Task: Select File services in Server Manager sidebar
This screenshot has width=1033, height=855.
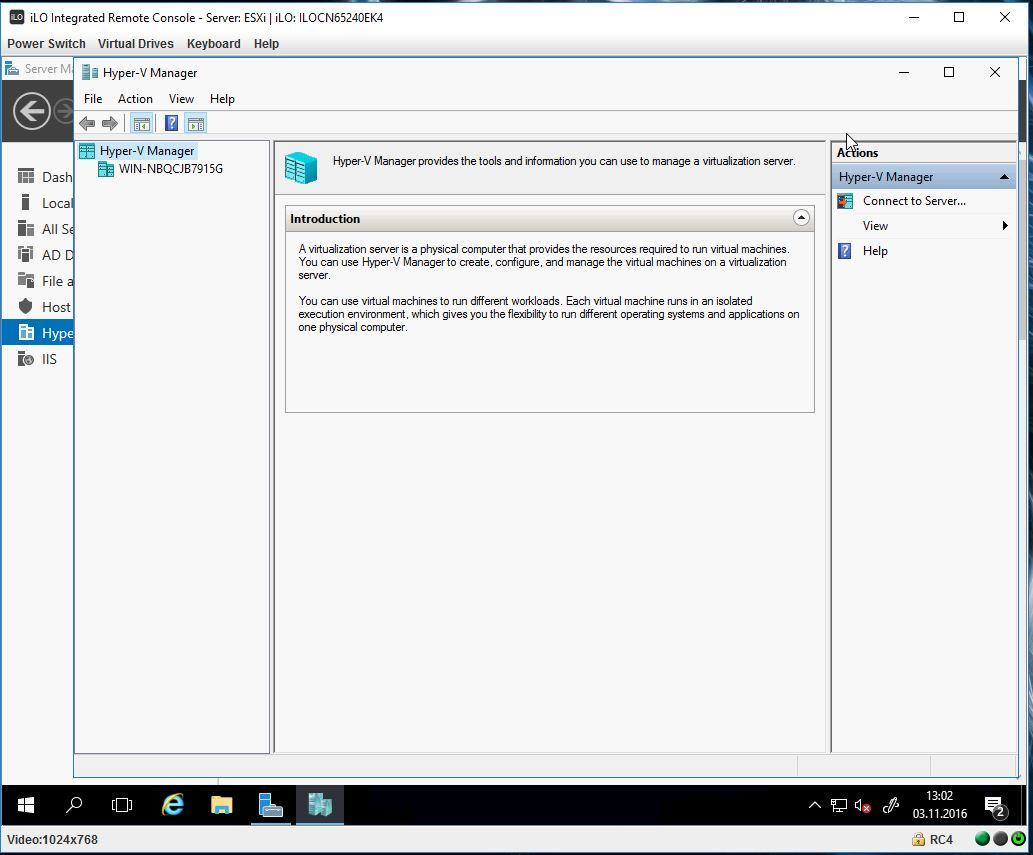Action: (x=45, y=281)
